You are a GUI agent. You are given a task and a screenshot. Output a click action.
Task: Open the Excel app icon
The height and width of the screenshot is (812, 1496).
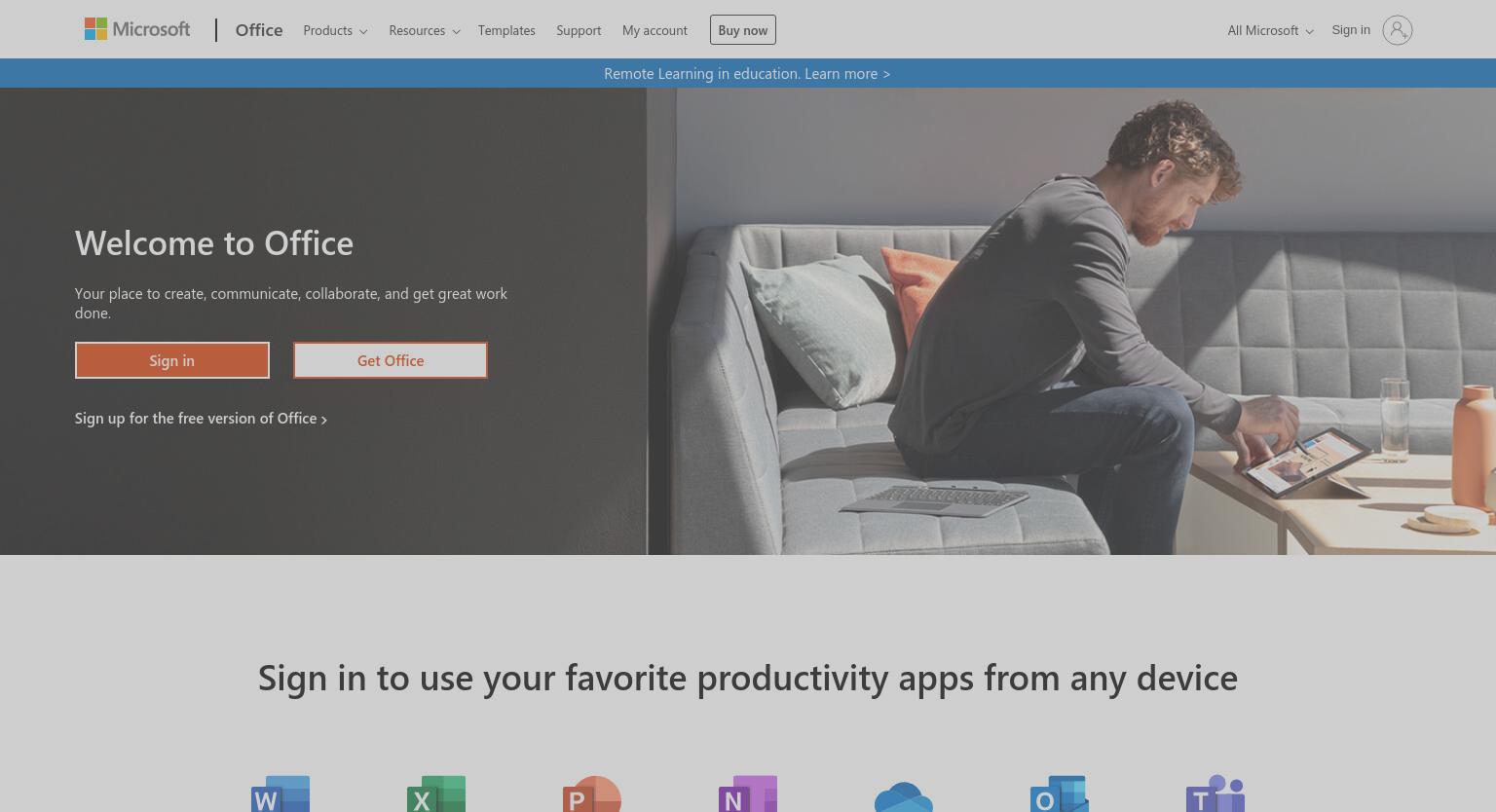pos(436,794)
